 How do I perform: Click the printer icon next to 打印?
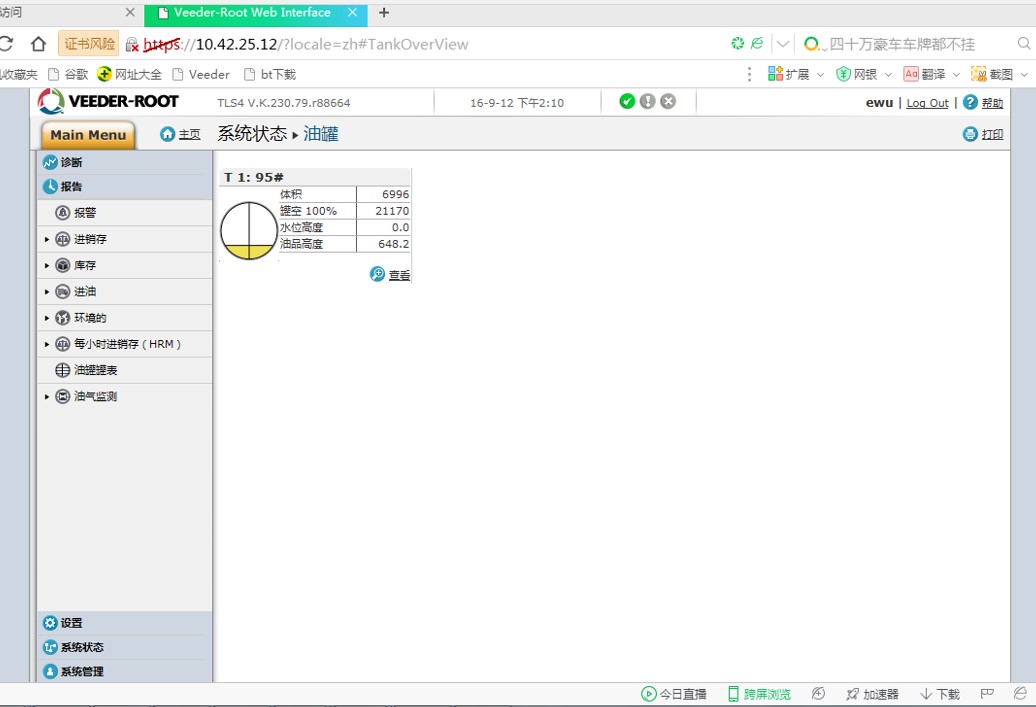pyautogui.click(x=970, y=134)
